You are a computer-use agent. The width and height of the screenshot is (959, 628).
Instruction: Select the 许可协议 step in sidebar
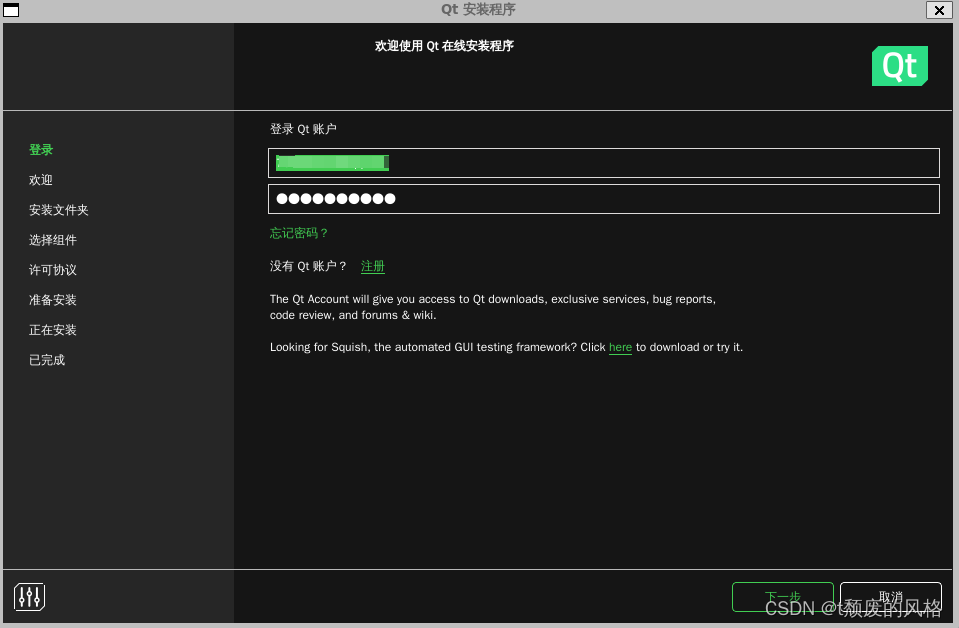pos(53,270)
